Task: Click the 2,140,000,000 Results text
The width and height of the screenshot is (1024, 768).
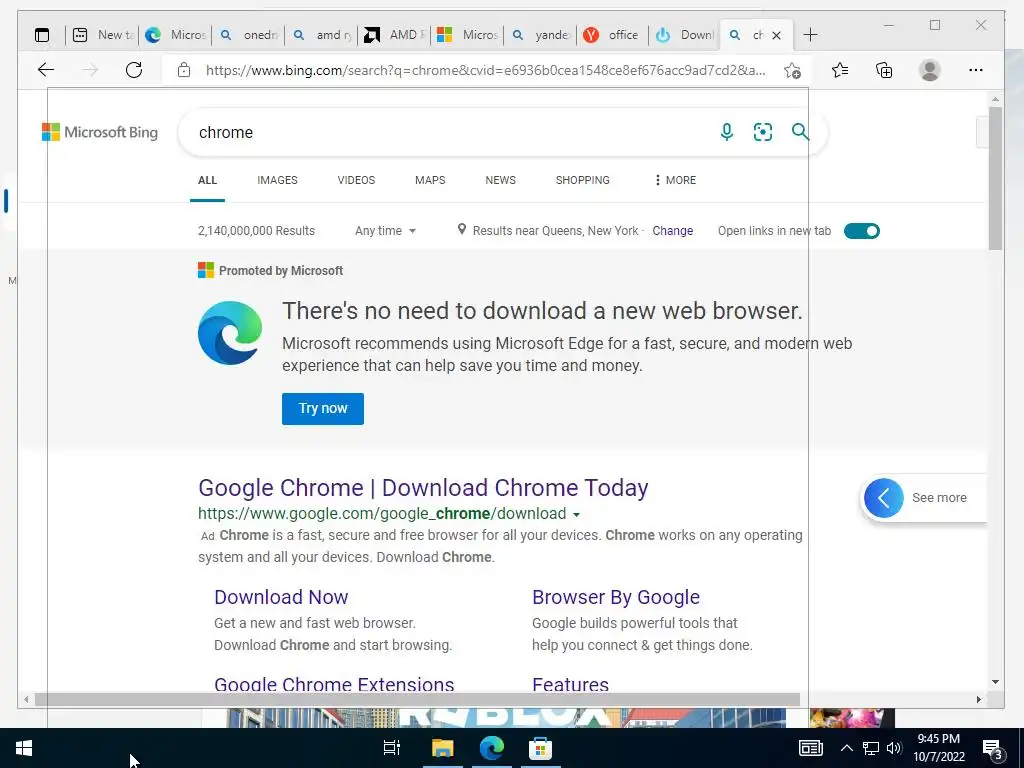Action: (x=256, y=231)
